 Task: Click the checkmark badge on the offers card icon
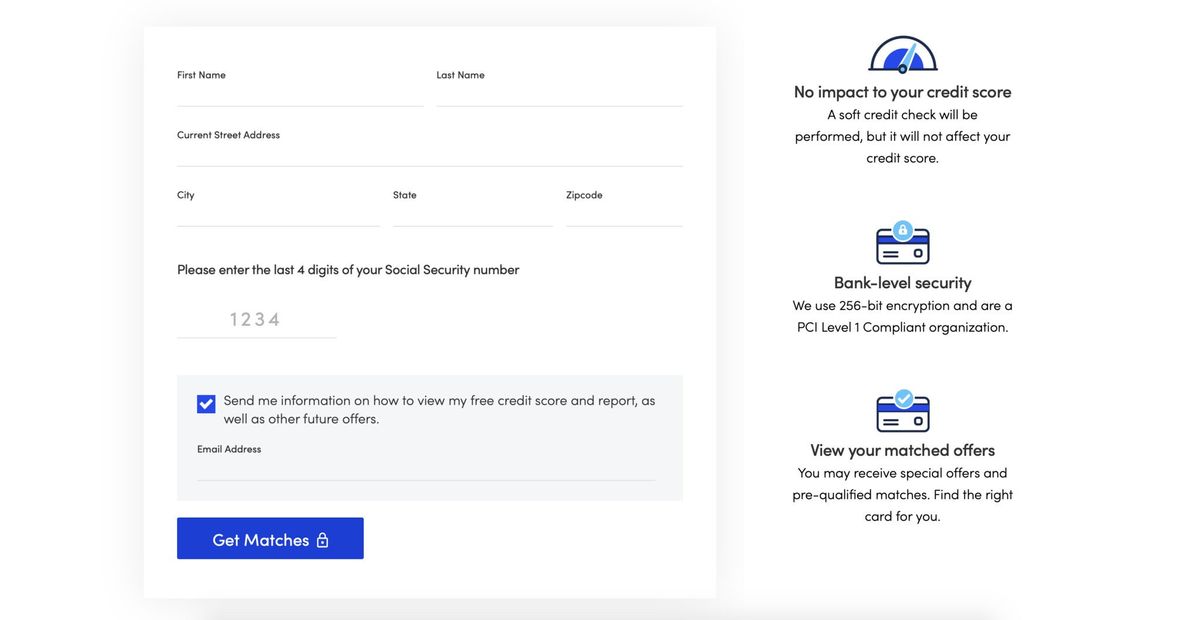pyautogui.click(x=904, y=397)
